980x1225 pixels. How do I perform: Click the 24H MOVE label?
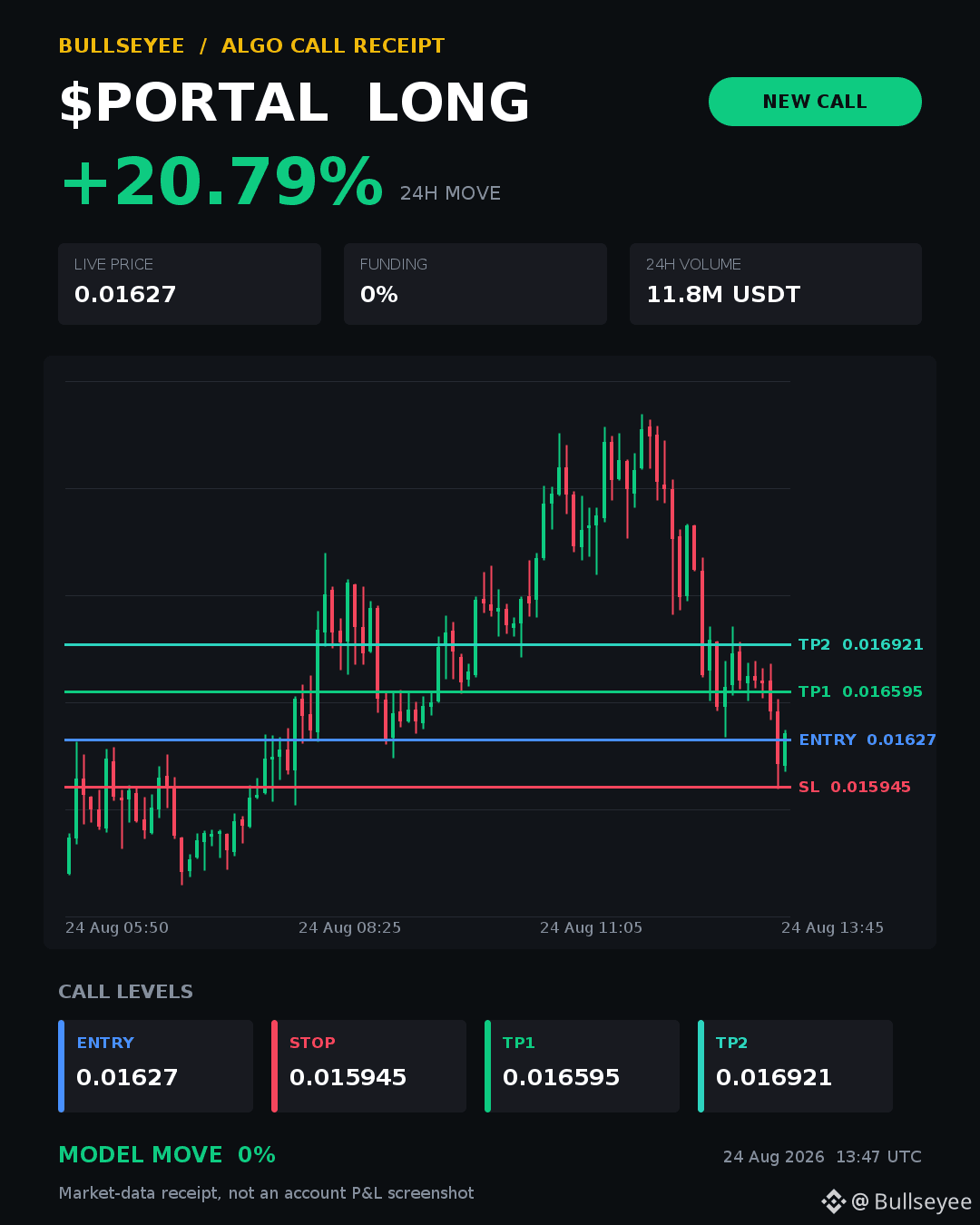(450, 193)
